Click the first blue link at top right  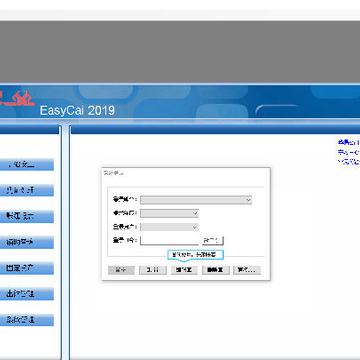(x=349, y=143)
